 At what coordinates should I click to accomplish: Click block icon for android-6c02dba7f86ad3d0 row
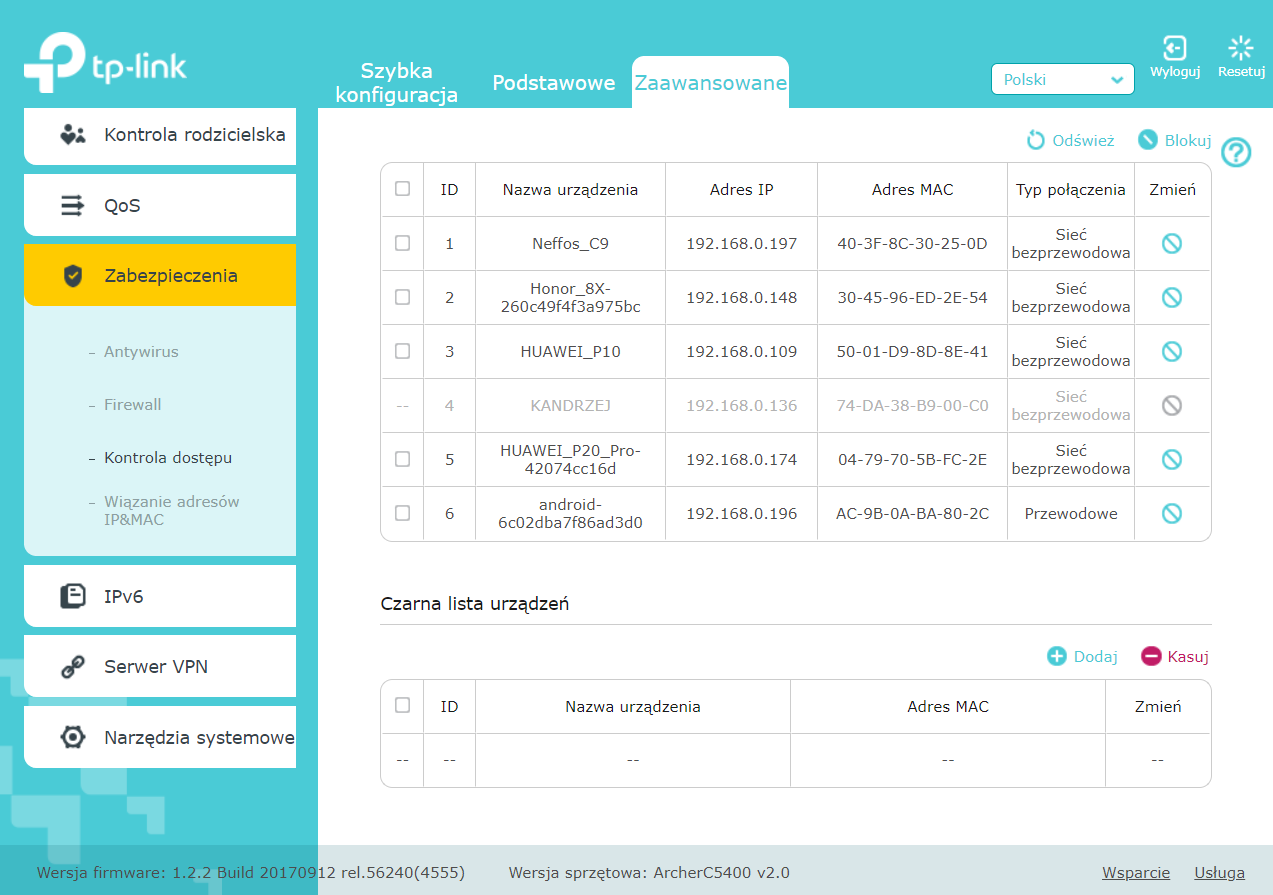1171,513
